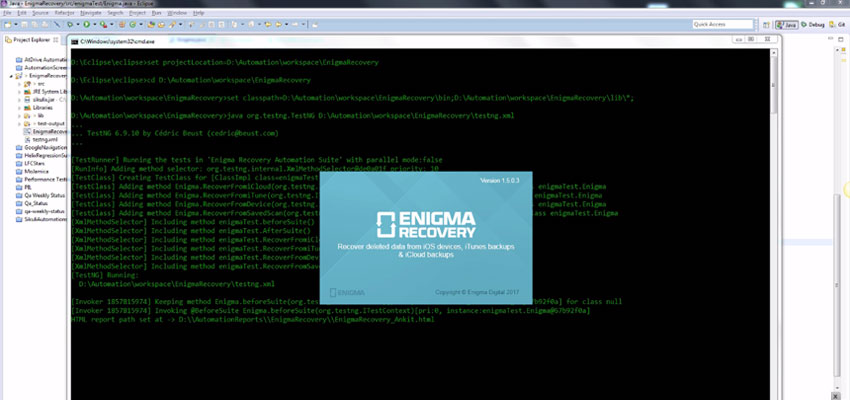The height and width of the screenshot is (400, 850).
Task: Click the Debug launch toolbar icon
Action: 70,24
